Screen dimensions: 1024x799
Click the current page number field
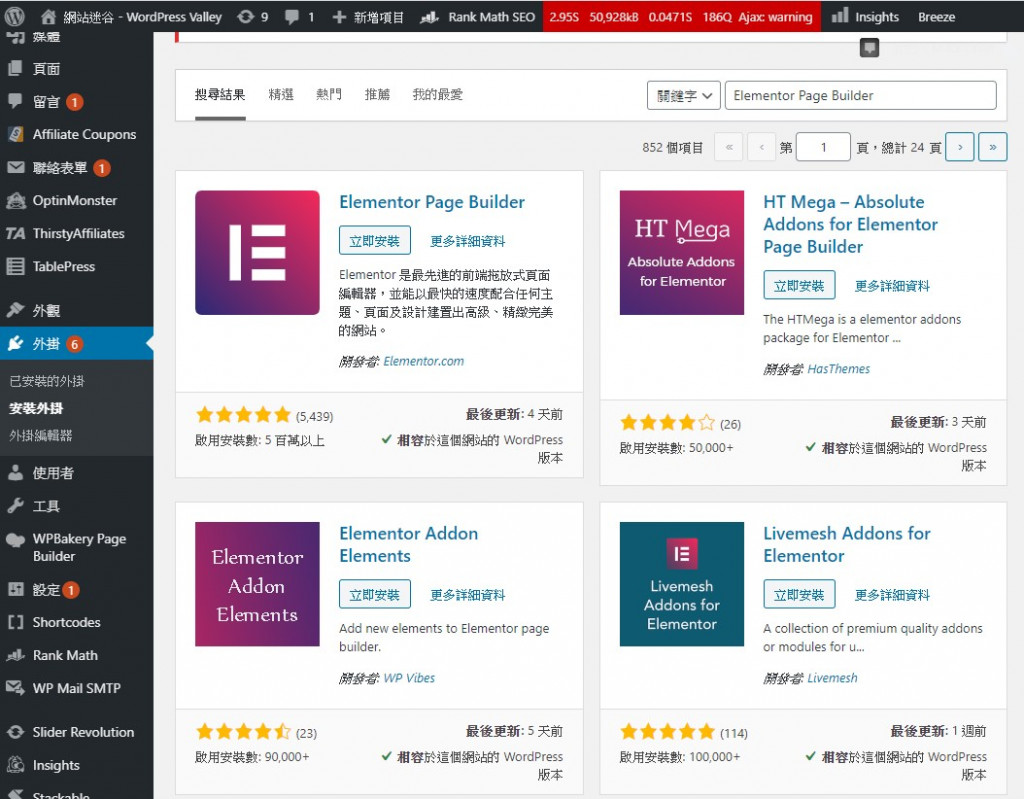[x=824, y=147]
